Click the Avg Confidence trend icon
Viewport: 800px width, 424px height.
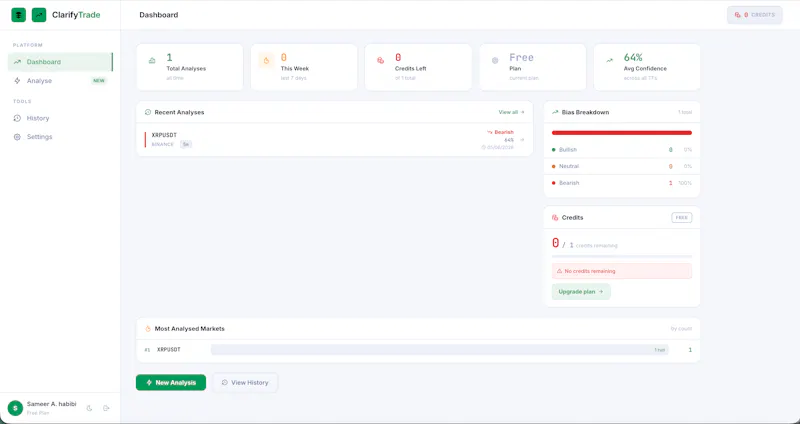click(x=609, y=60)
